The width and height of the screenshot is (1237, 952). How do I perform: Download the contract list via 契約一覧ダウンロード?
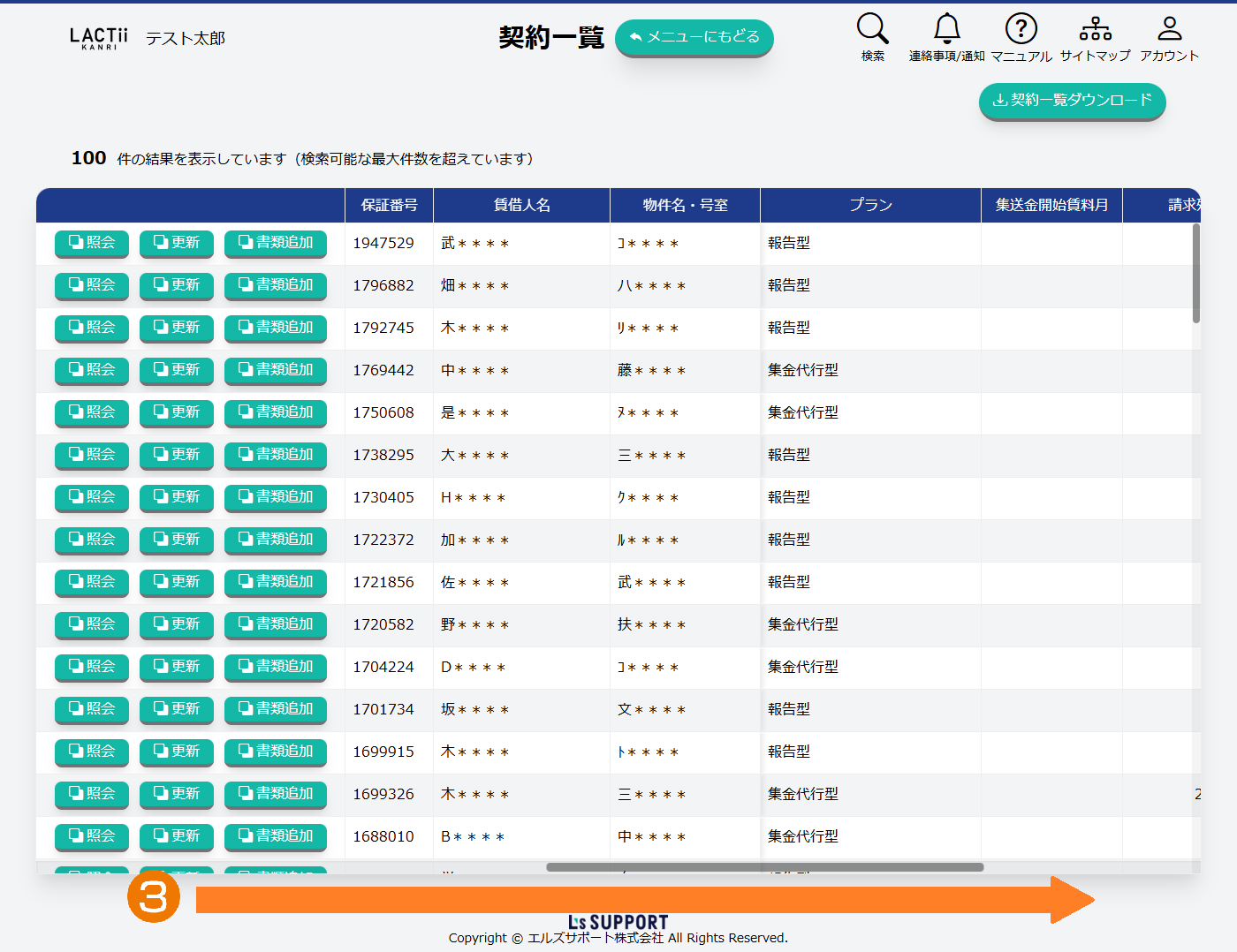(1072, 101)
